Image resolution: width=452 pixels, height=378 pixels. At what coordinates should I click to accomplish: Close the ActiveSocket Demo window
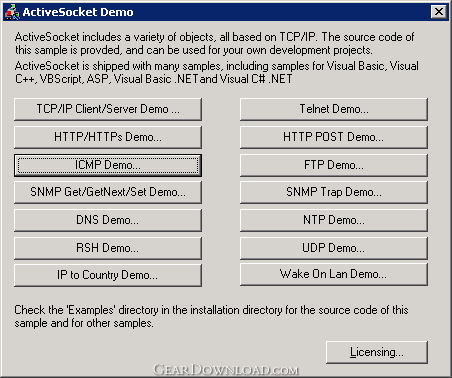(439, 12)
